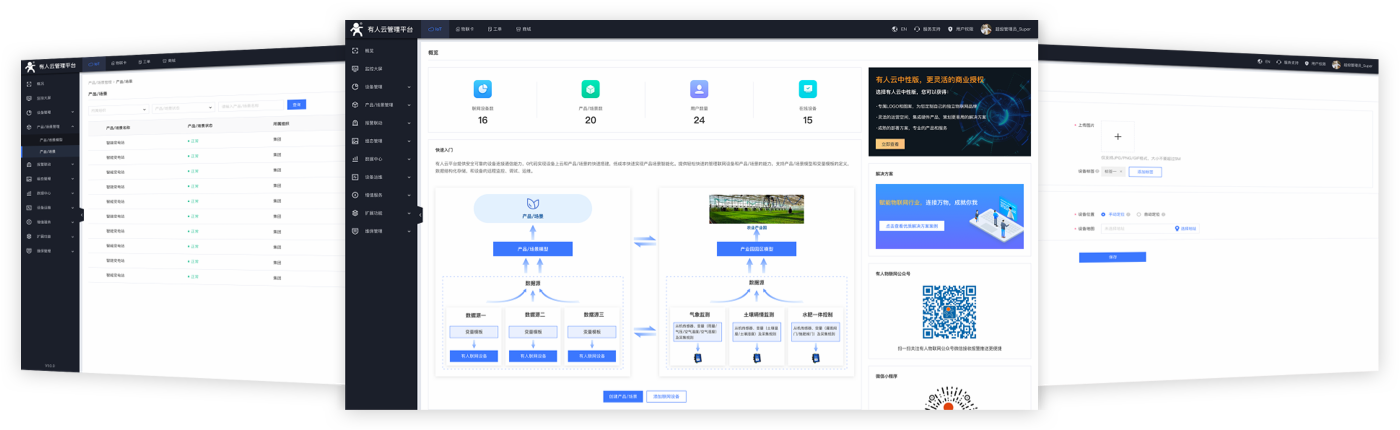Select the 手动定位 radio button
The width and height of the screenshot is (1400, 430).
(x=1103, y=214)
